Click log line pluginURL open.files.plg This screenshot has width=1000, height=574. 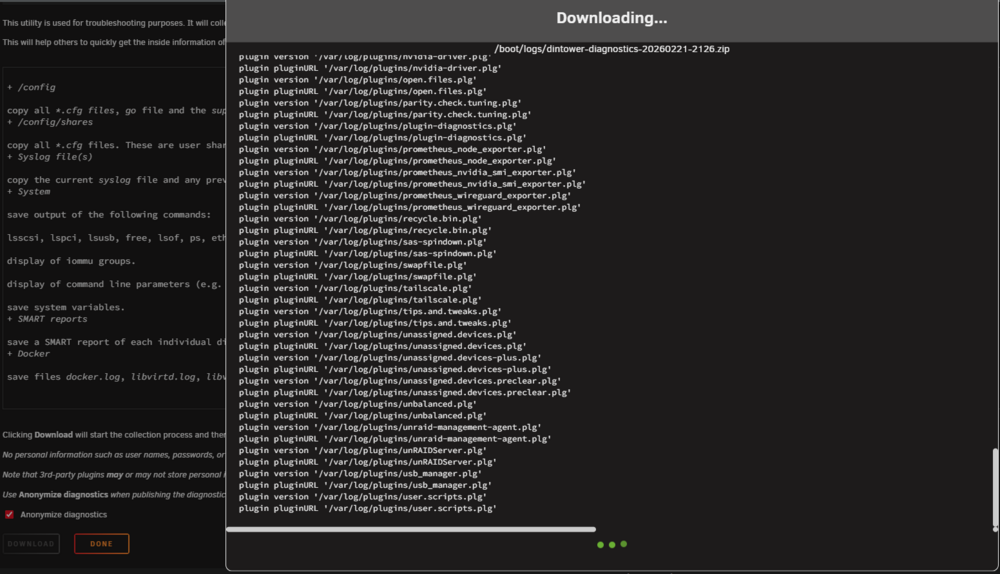(363, 91)
